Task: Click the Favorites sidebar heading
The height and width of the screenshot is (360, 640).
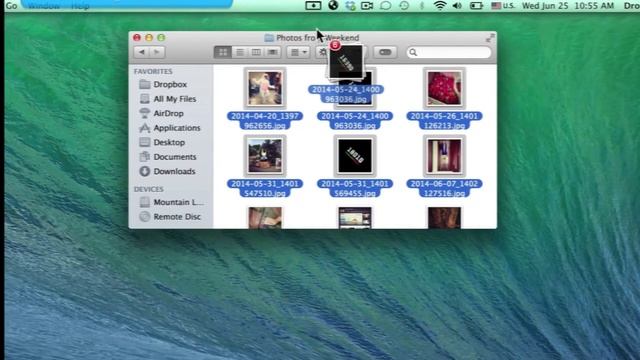Action: [153, 71]
